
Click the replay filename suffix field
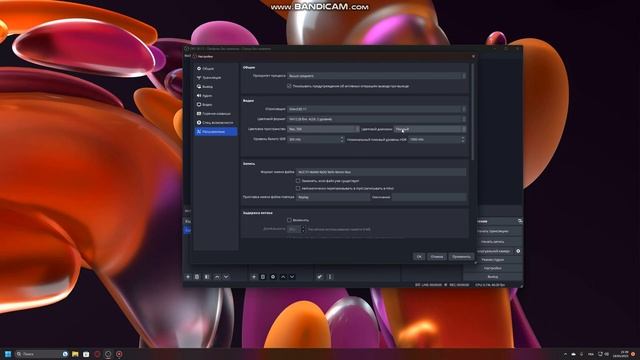point(429,197)
